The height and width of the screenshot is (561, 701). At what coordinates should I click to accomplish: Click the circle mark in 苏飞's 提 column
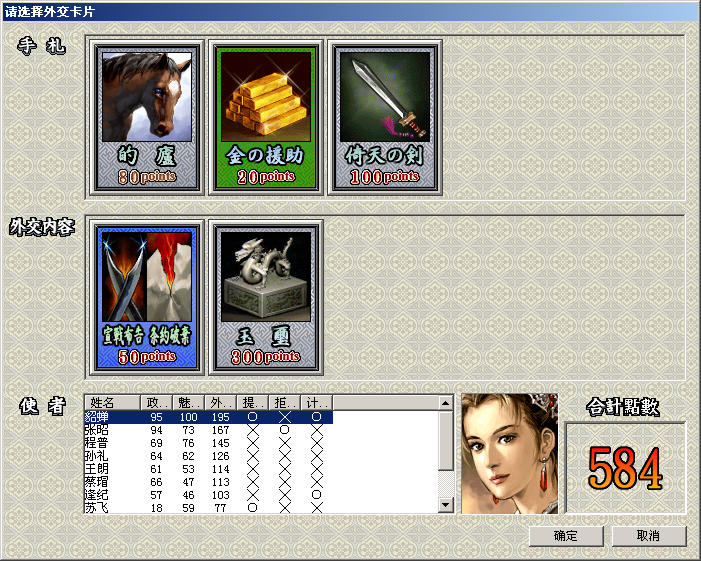click(253, 507)
